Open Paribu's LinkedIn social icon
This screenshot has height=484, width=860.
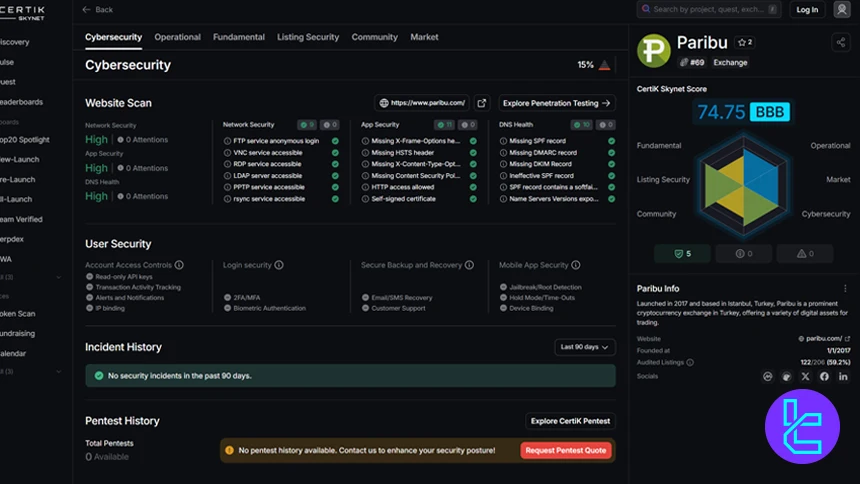click(x=843, y=376)
